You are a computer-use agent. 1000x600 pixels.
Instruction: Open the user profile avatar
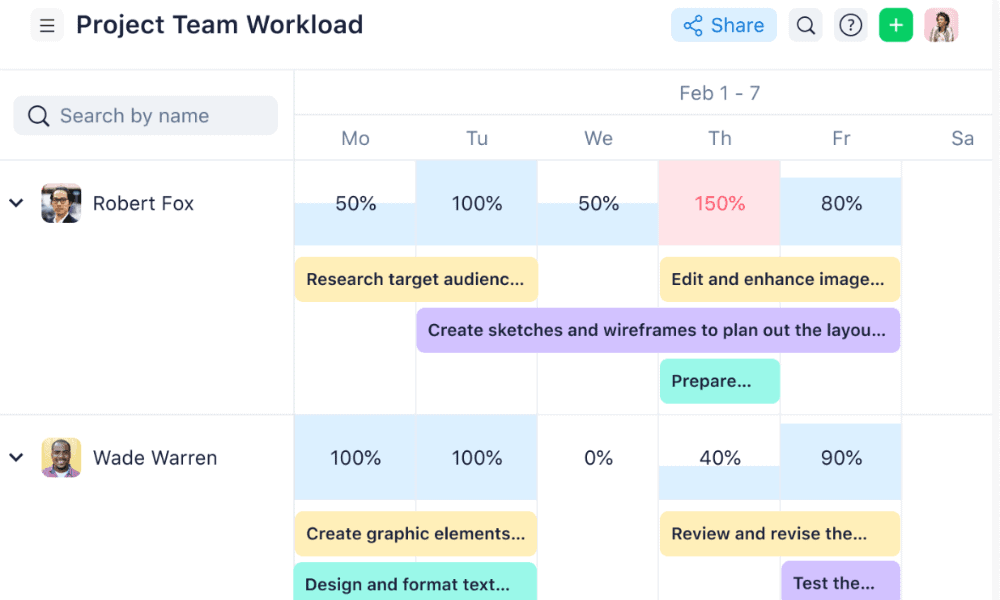(941, 25)
